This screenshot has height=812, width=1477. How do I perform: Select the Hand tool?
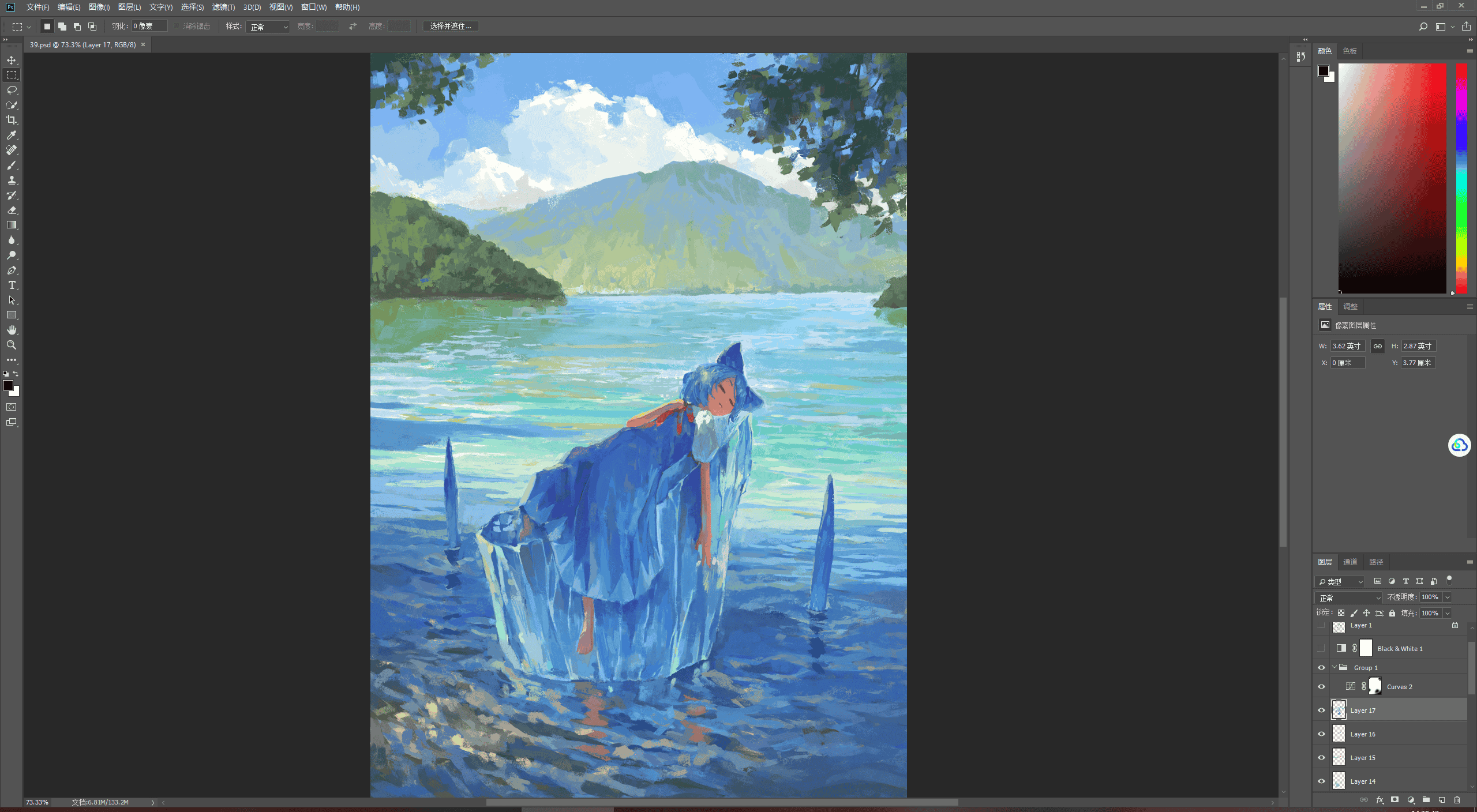pos(12,330)
